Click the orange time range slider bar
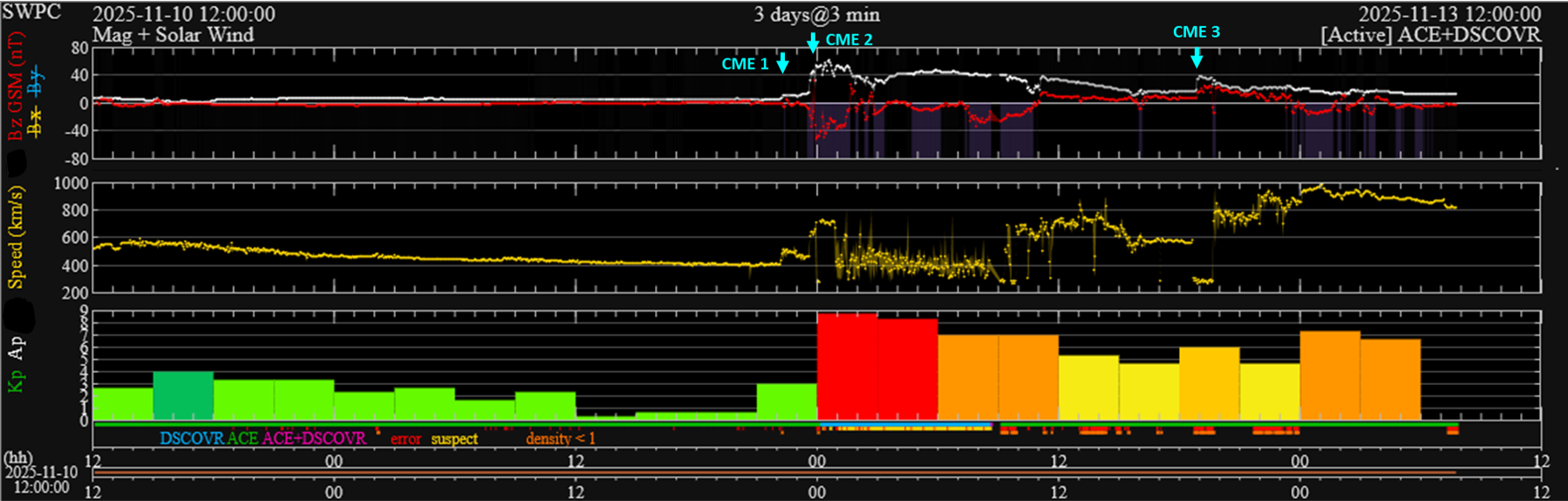The height and width of the screenshot is (501, 1568). 774,473
